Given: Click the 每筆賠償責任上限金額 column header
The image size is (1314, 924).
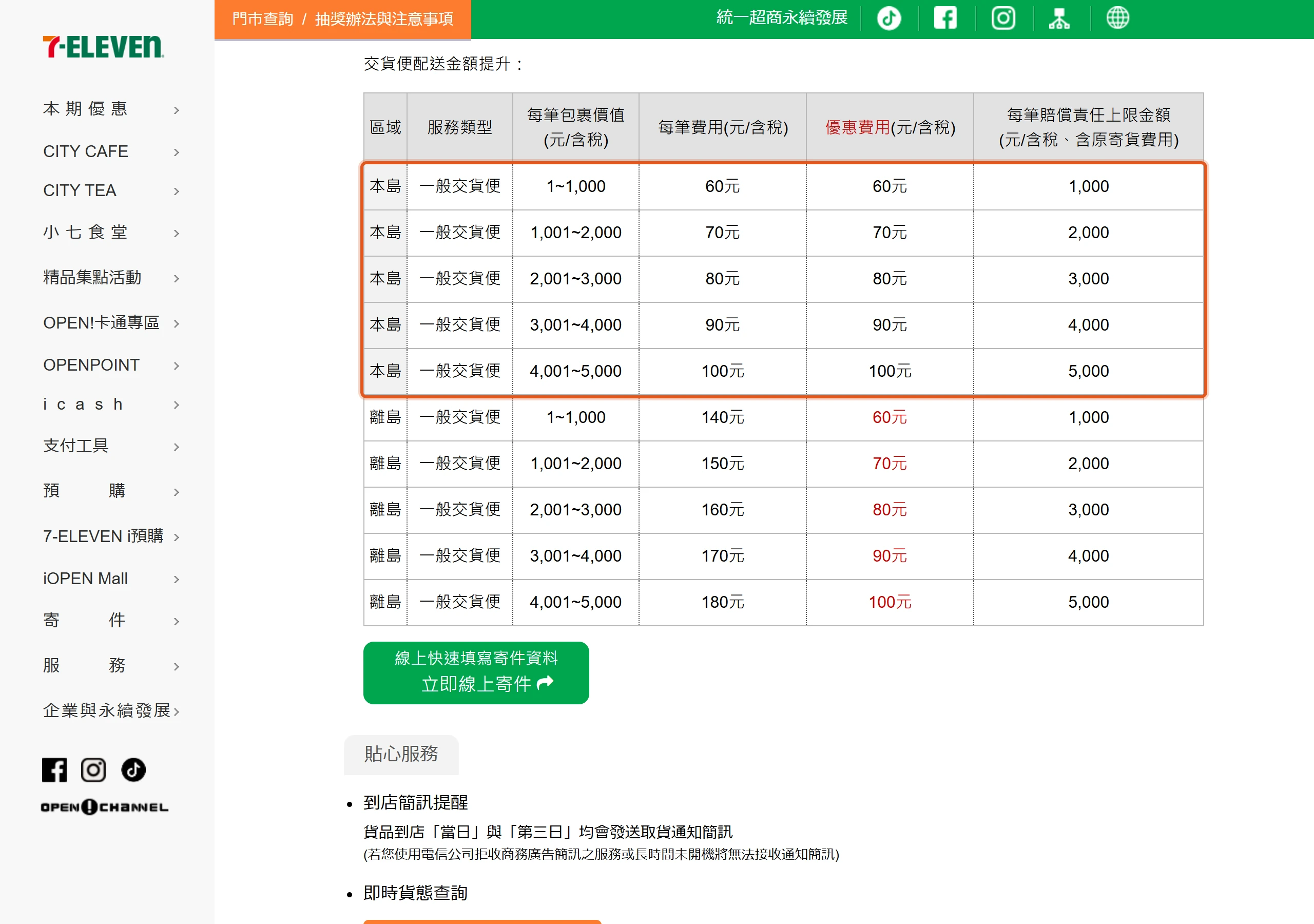Looking at the screenshot, I should click(1089, 127).
